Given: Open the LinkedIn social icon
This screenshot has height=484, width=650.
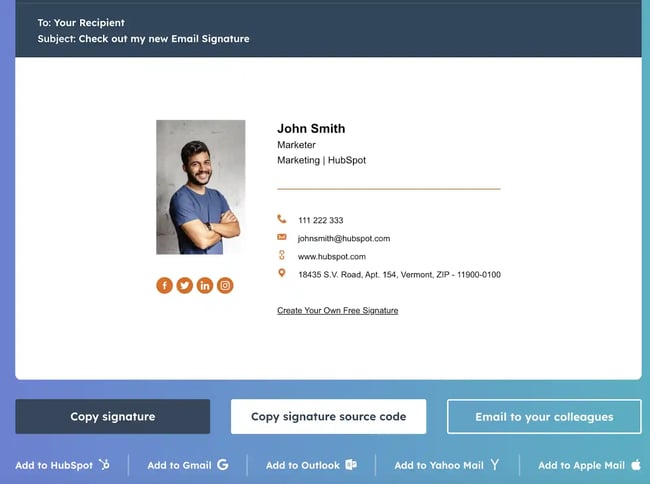Looking at the screenshot, I should (205, 285).
